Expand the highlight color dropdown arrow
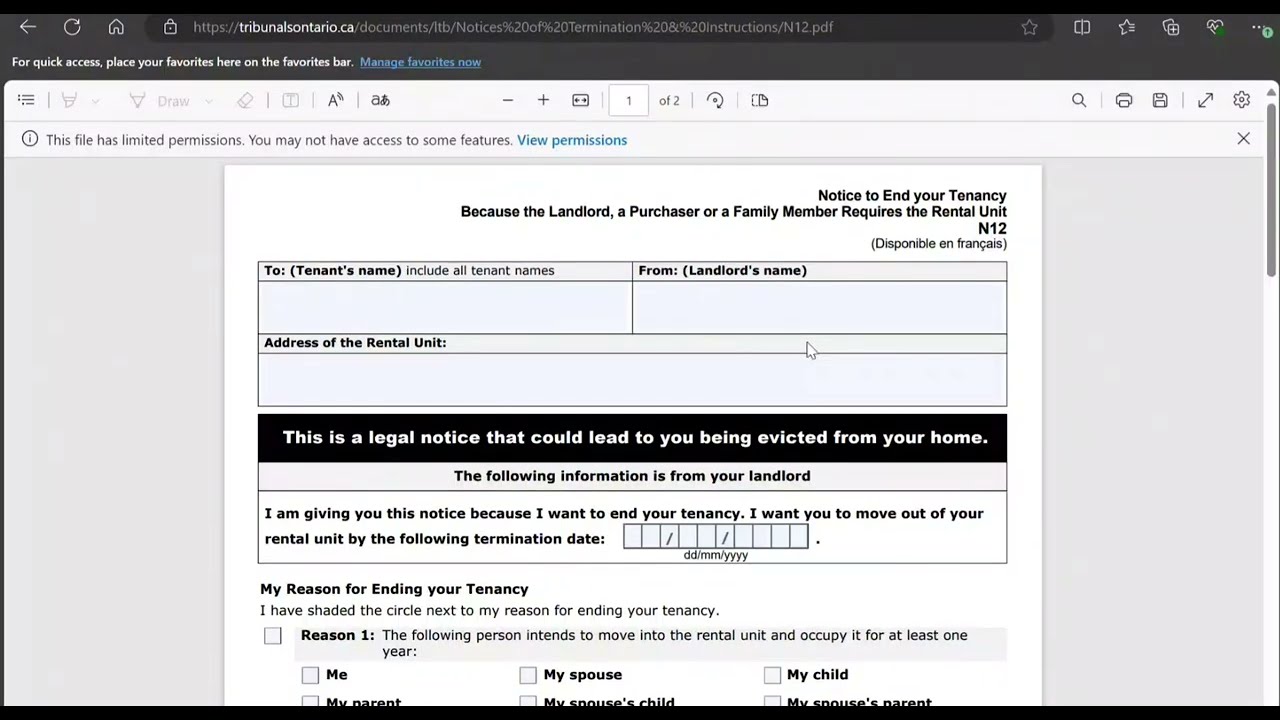 (x=96, y=101)
